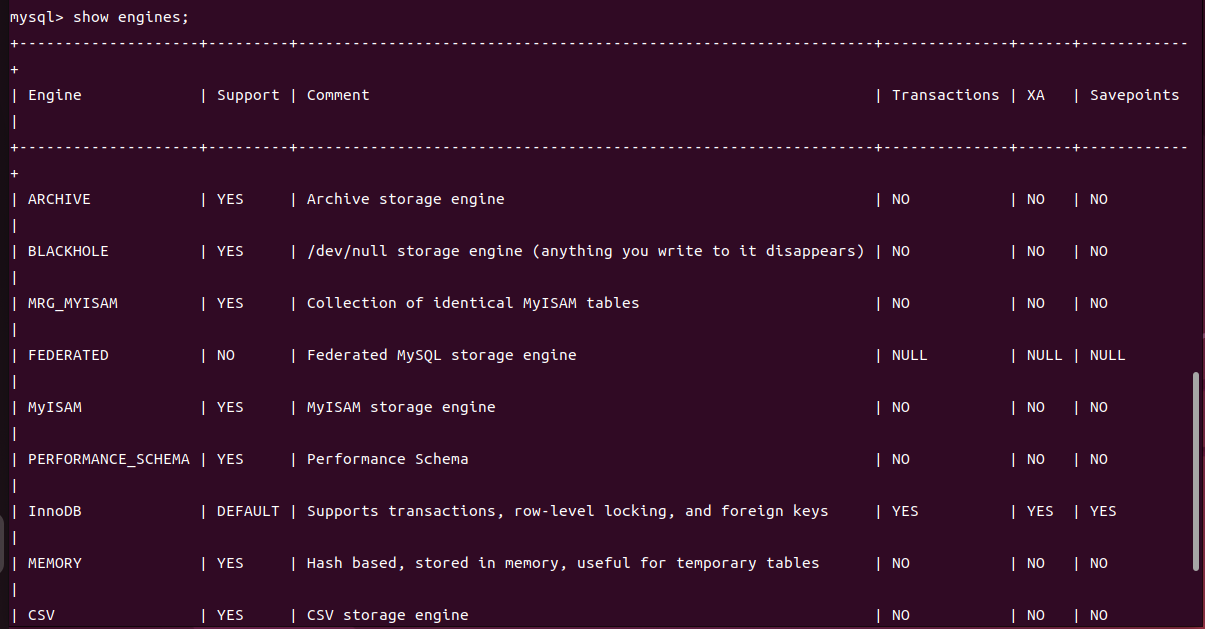This screenshot has width=1205, height=629.
Task: Click the 'mysql>' prompt
Action: tap(37, 17)
